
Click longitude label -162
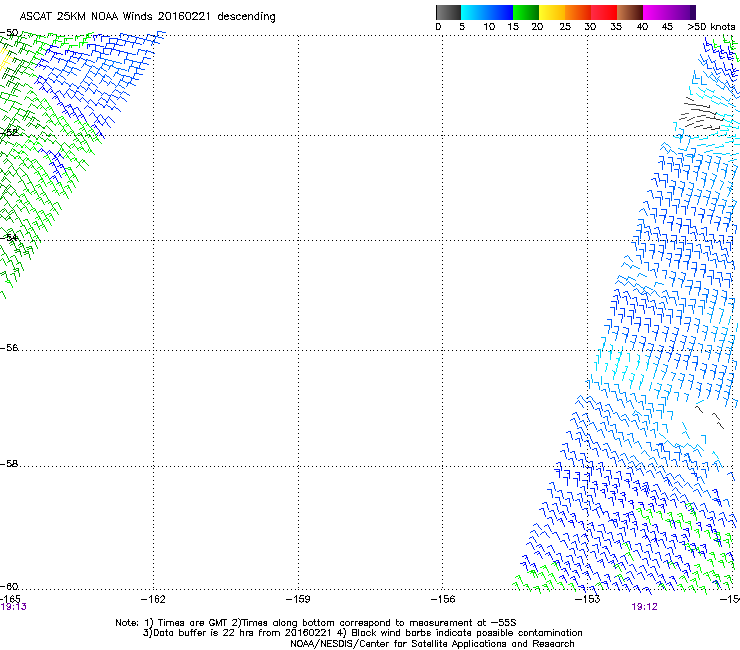tap(153, 599)
